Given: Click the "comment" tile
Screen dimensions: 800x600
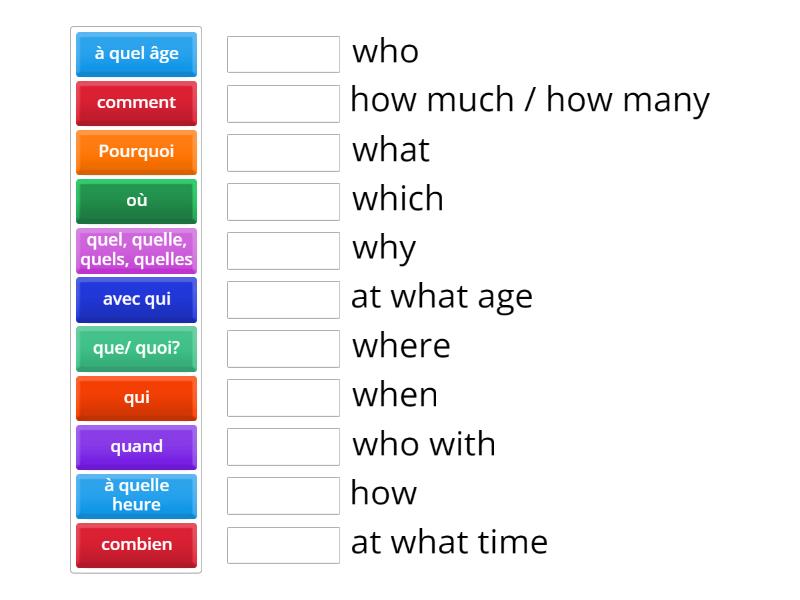Looking at the screenshot, I should coord(136,103).
